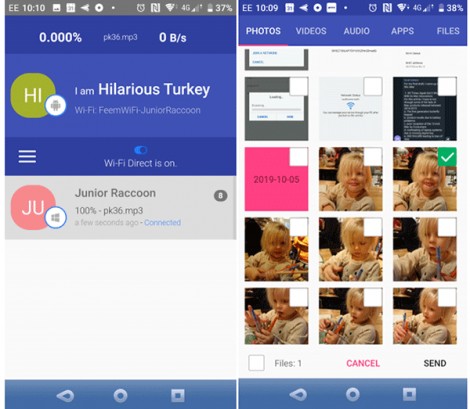470x409 pixels.
Task: Tap the Windows badge on JU avatar
Action: tap(56, 217)
